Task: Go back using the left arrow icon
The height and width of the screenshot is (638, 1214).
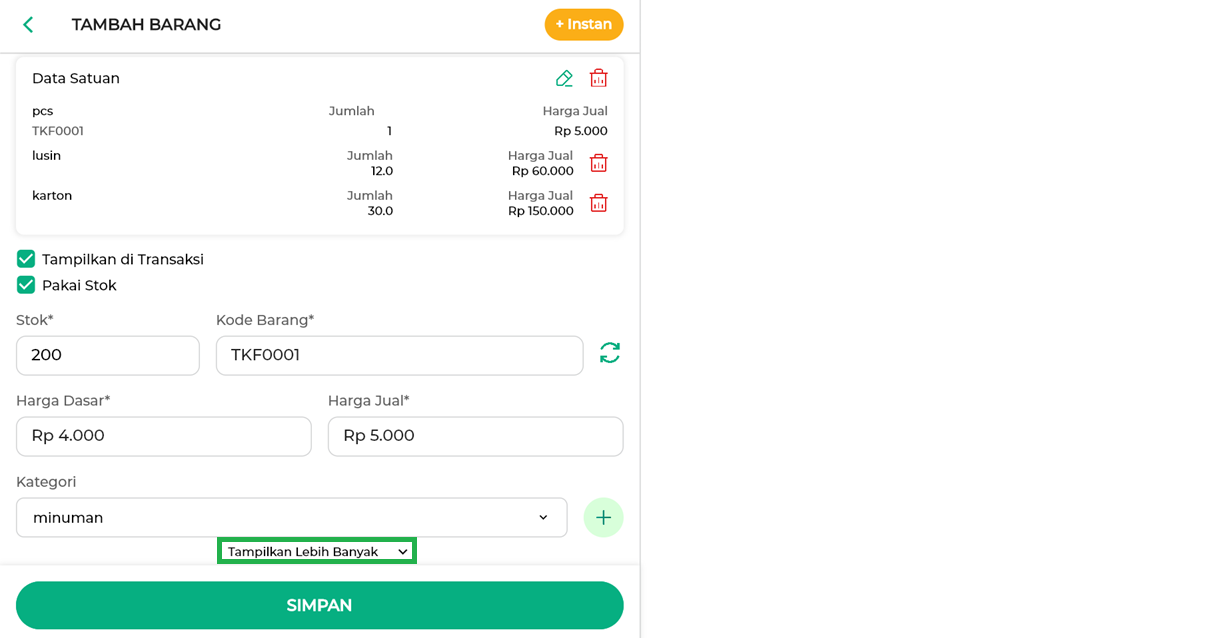Action: pyautogui.click(x=28, y=25)
